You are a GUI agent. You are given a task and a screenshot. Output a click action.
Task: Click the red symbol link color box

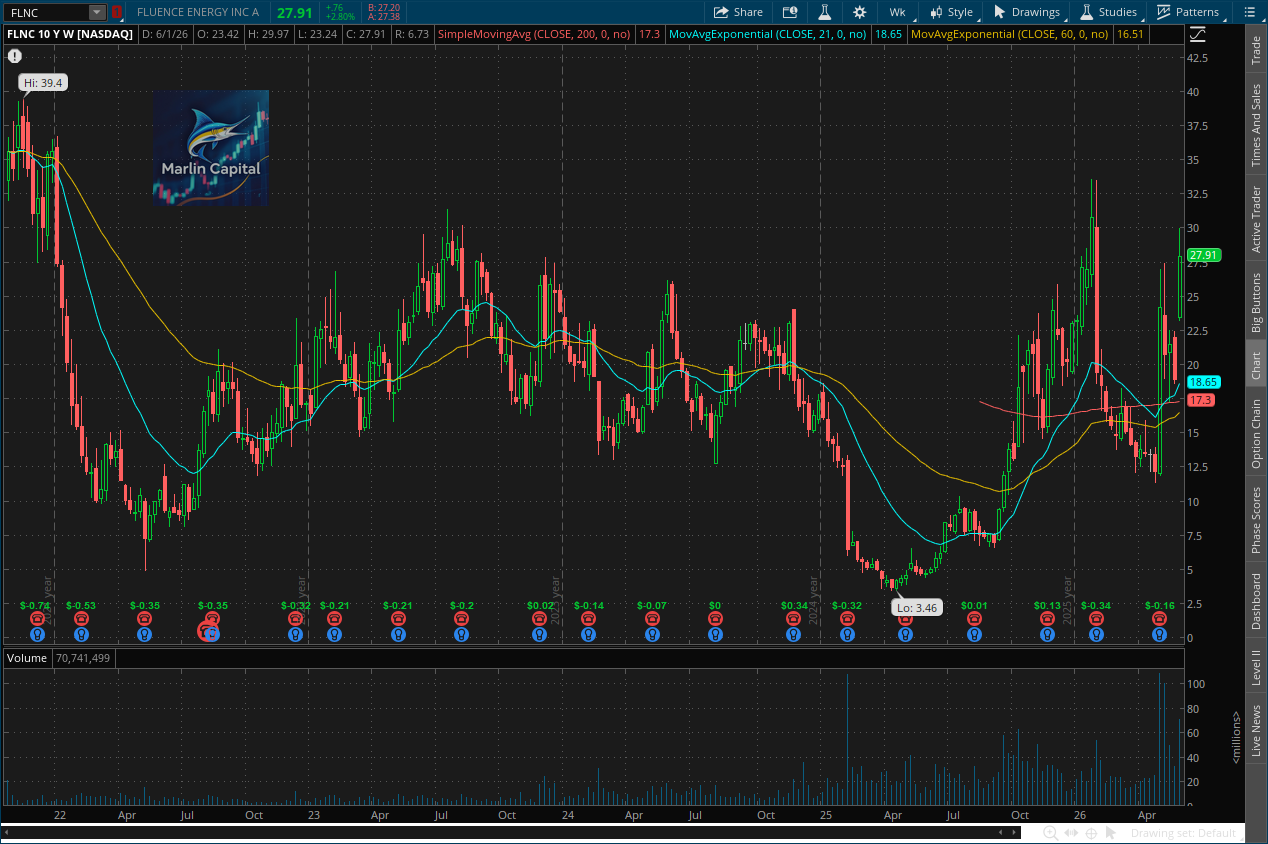[117, 13]
